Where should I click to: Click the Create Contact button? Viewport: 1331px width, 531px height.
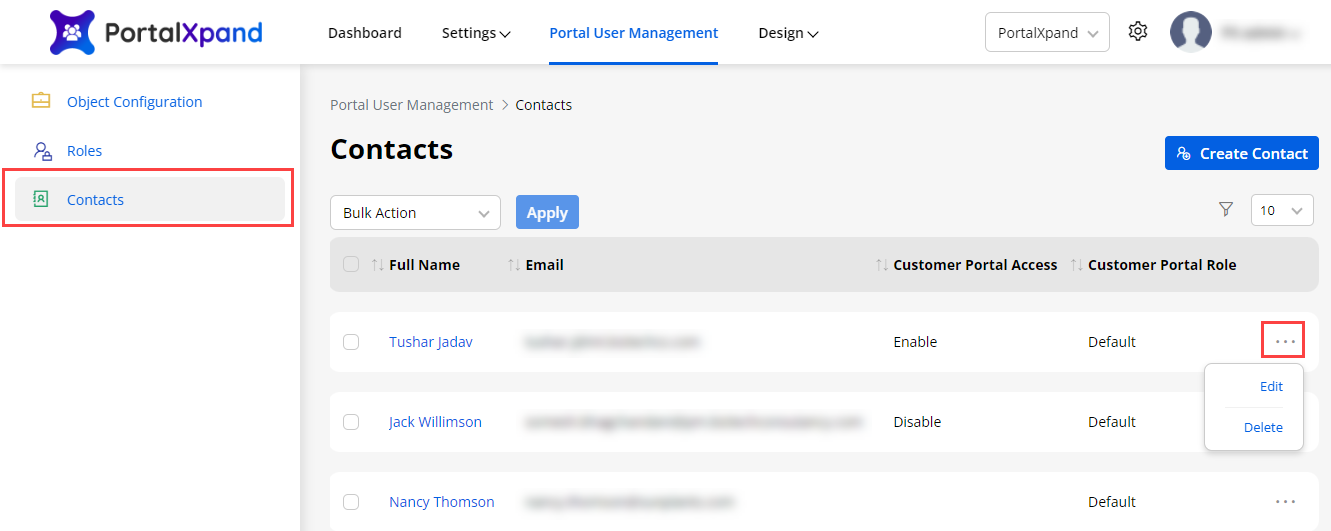point(1241,153)
